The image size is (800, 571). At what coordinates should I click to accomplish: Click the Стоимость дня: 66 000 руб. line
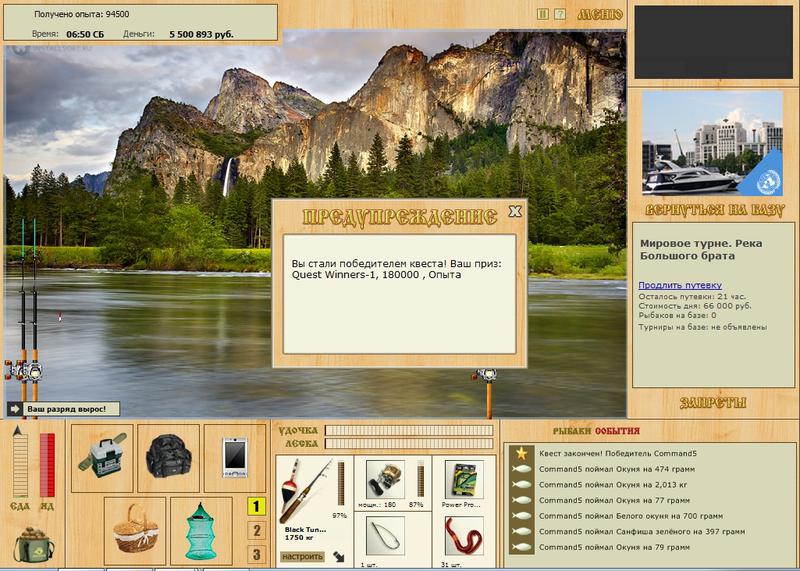pyautogui.click(x=694, y=306)
